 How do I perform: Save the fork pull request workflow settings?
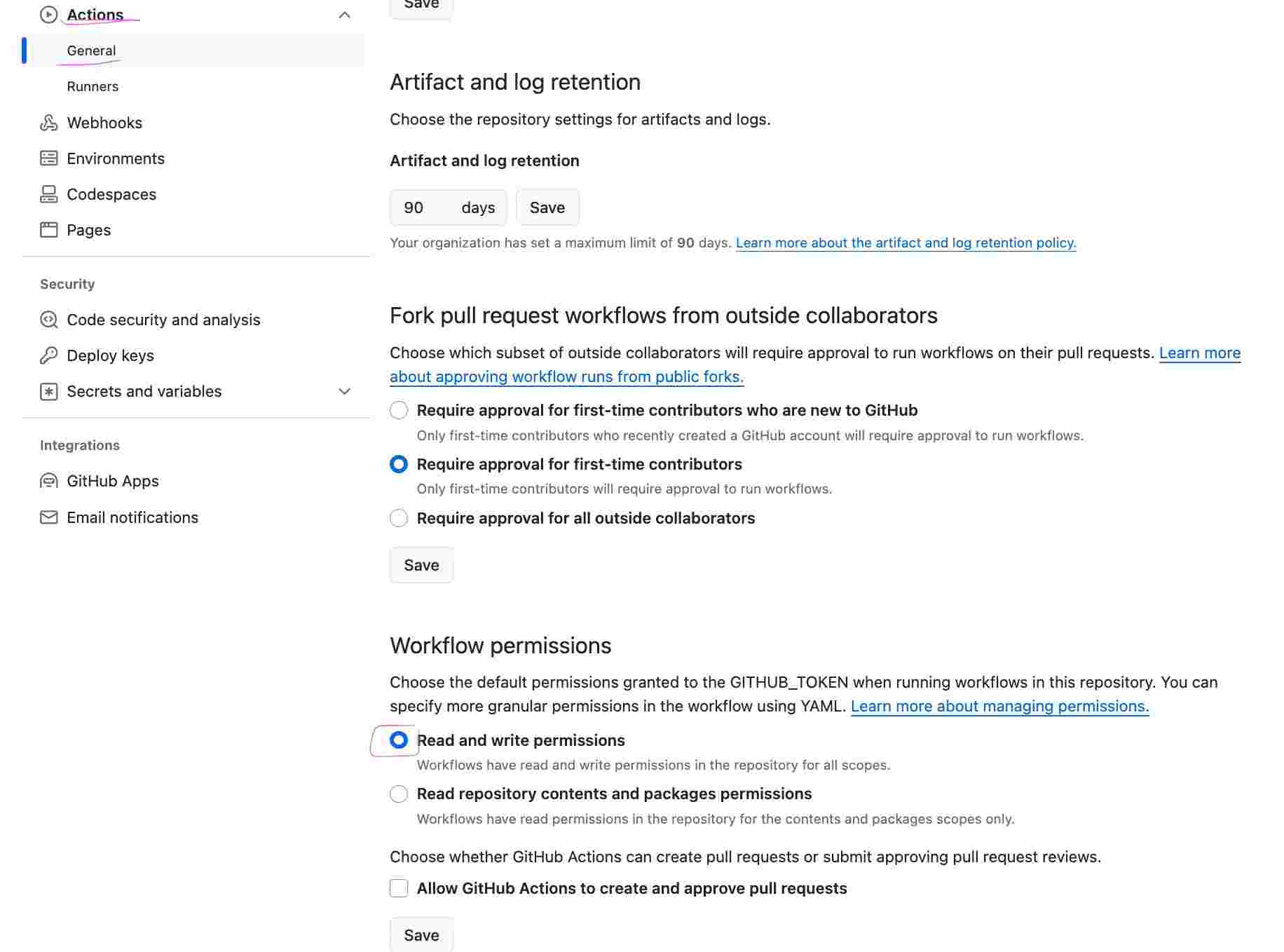pos(421,564)
